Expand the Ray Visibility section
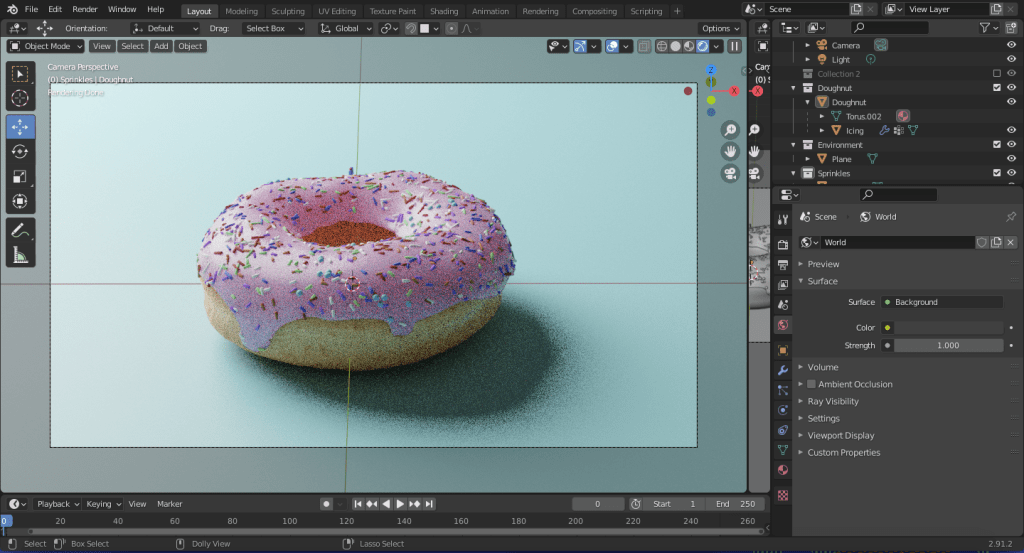1024x553 pixels. click(833, 401)
